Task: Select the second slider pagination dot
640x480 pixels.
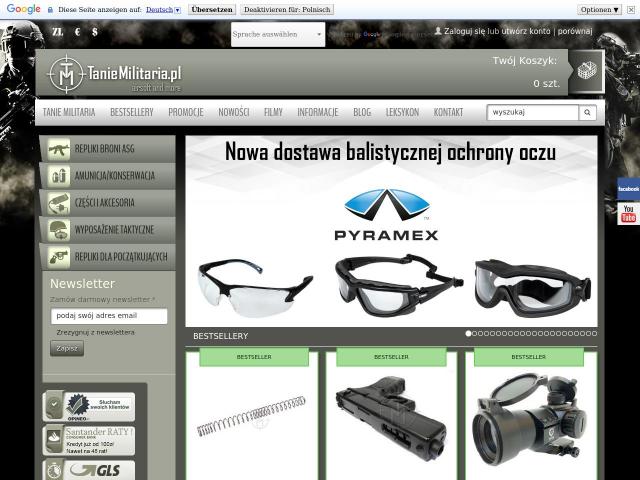Action: pos(475,333)
